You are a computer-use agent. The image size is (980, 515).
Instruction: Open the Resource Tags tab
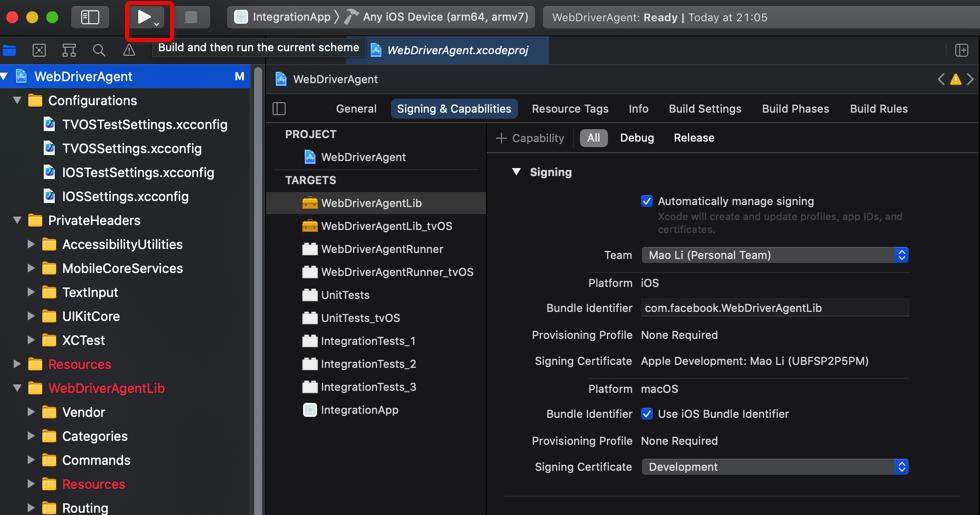(570, 109)
